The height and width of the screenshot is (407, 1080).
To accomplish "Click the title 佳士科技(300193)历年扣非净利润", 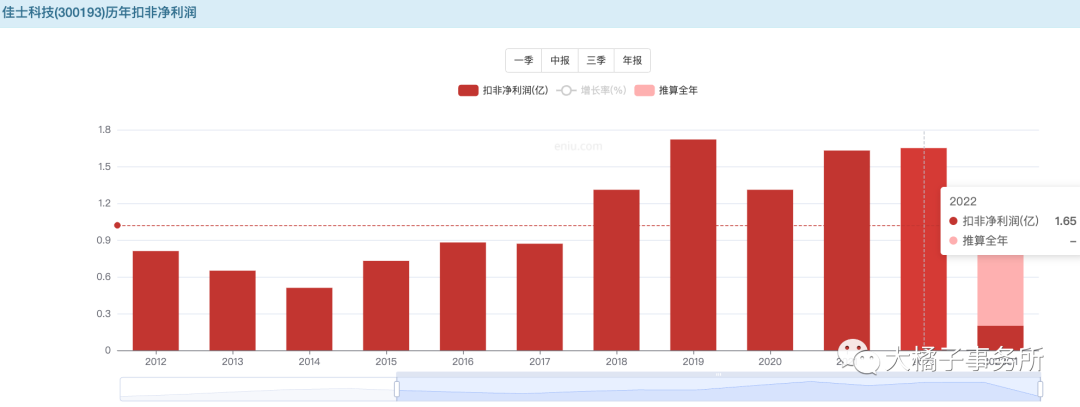I will pos(101,12).
